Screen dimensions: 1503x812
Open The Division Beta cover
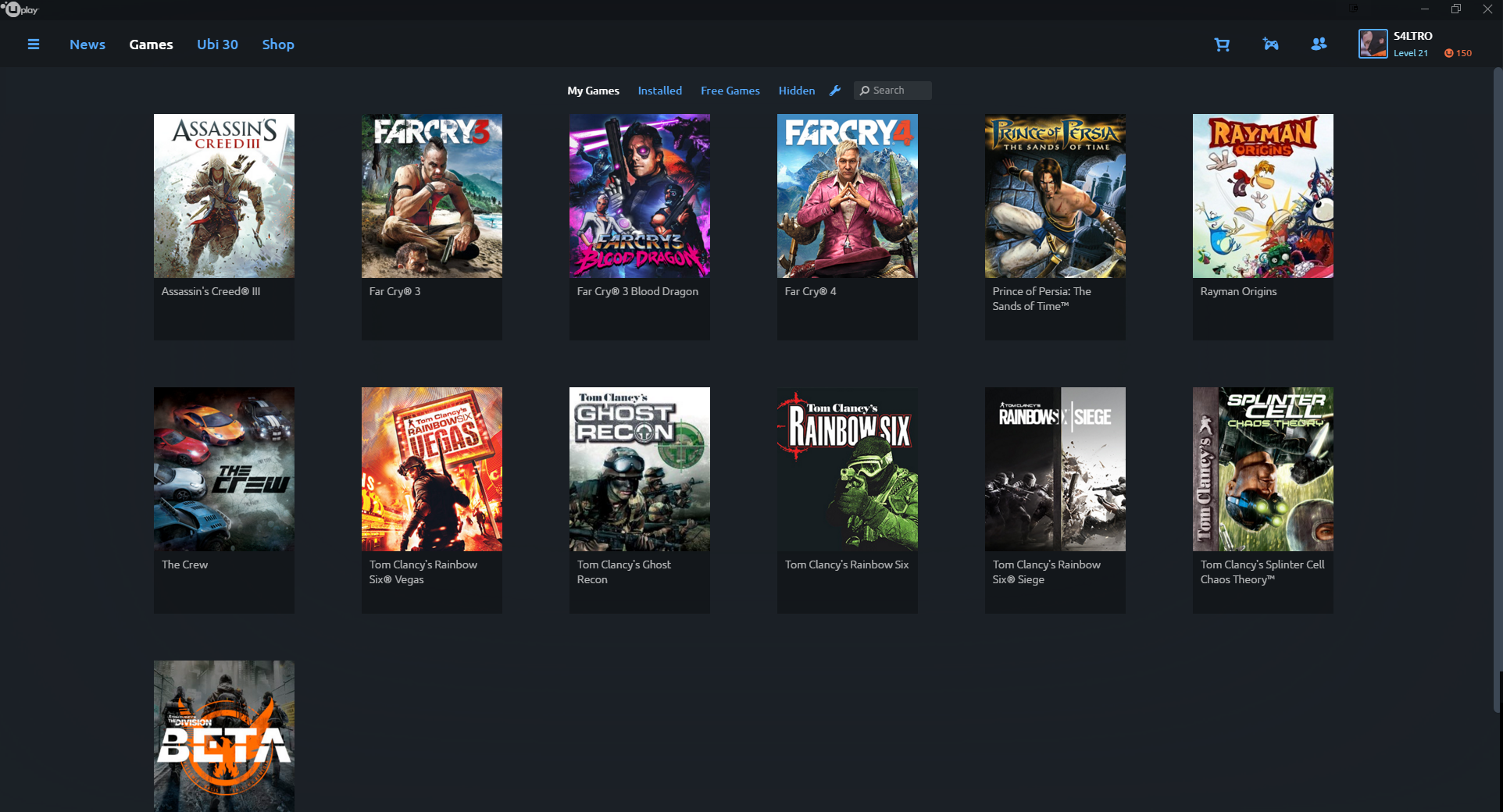click(224, 736)
